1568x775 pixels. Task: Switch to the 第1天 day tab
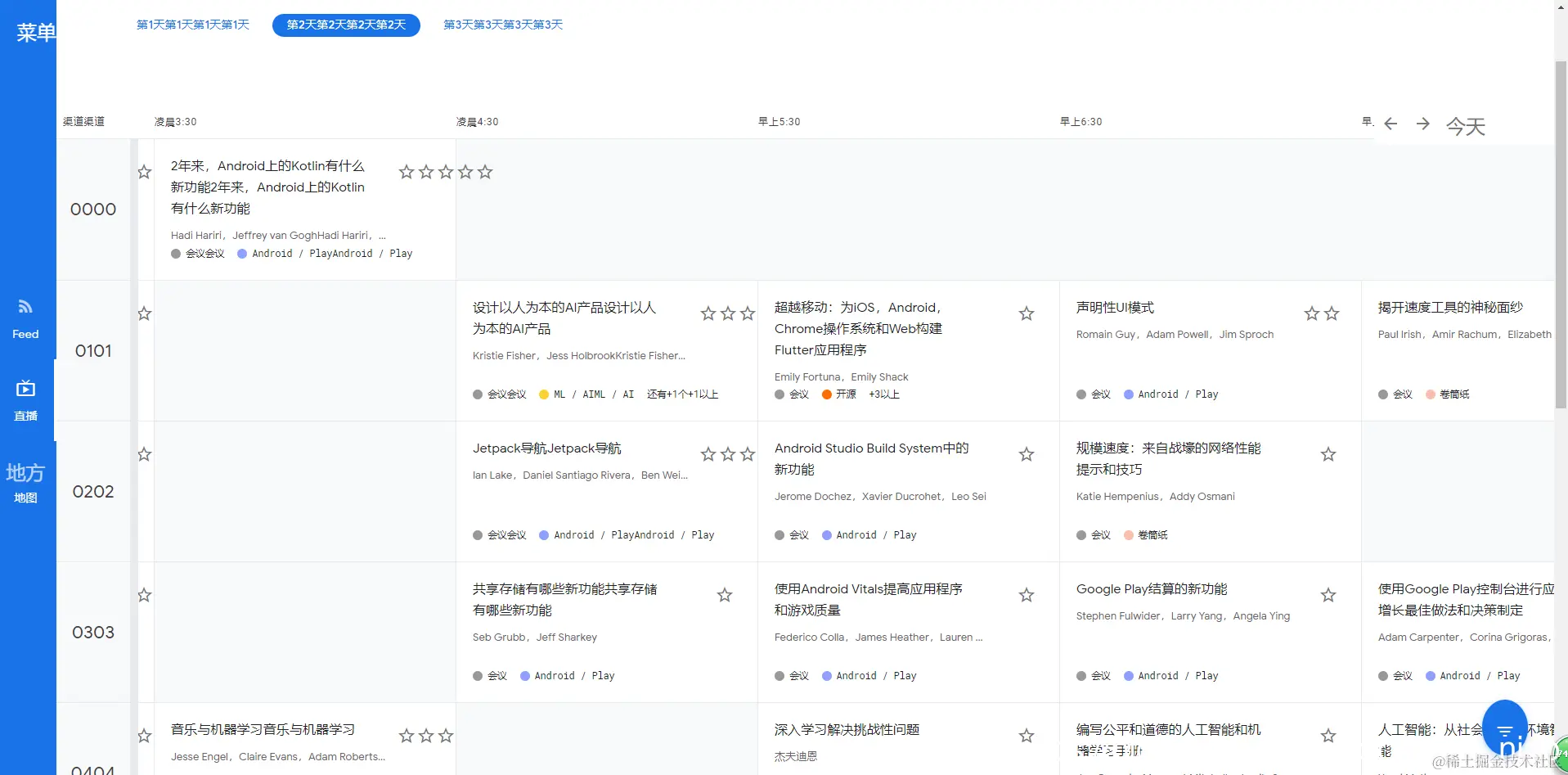pyautogui.click(x=192, y=25)
